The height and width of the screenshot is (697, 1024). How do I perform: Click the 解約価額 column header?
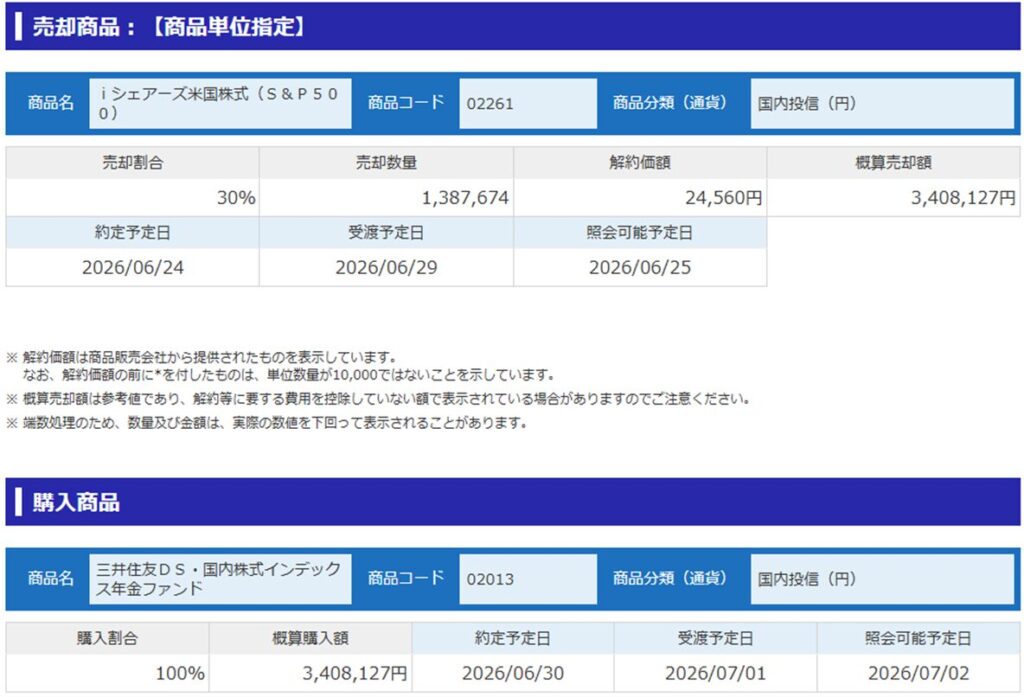click(x=639, y=163)
